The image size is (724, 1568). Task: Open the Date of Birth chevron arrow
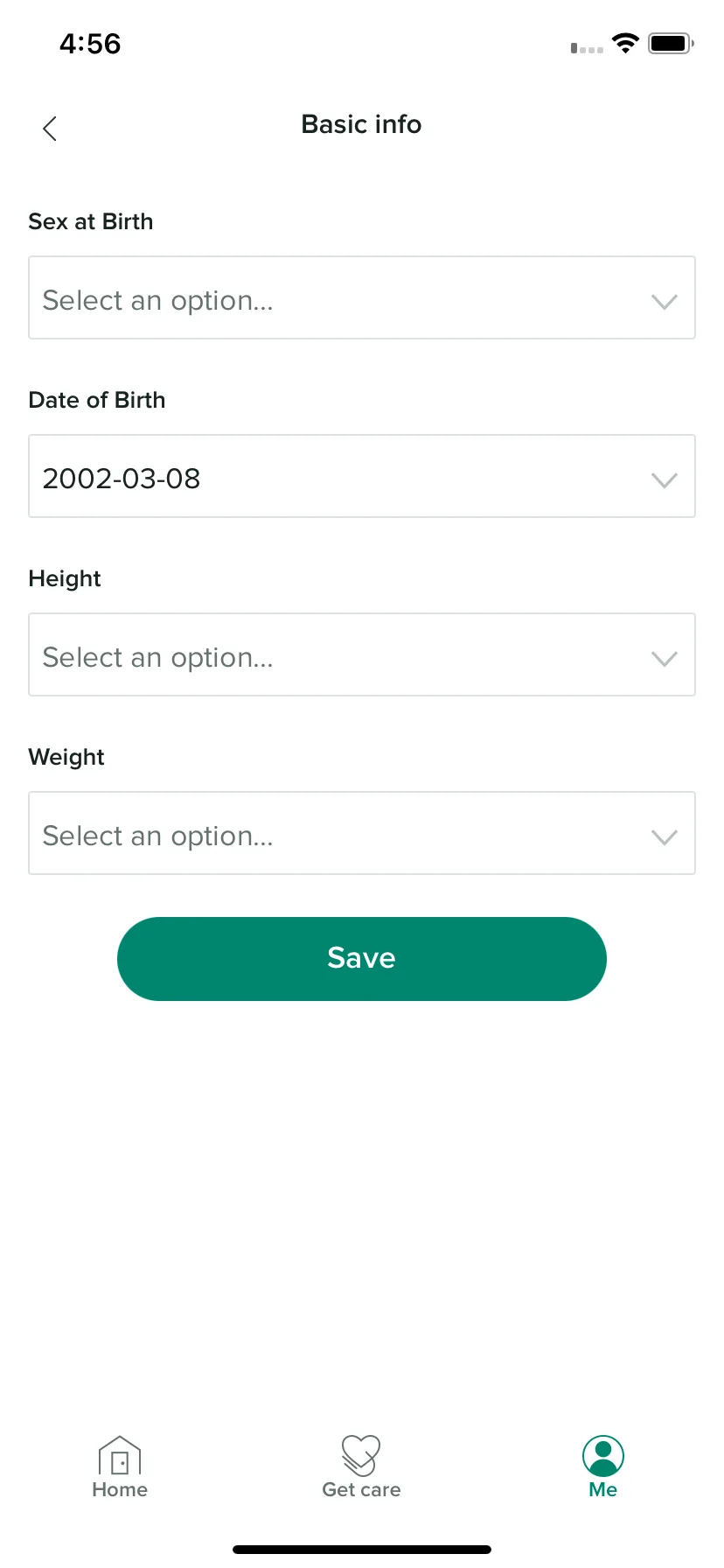665,480
